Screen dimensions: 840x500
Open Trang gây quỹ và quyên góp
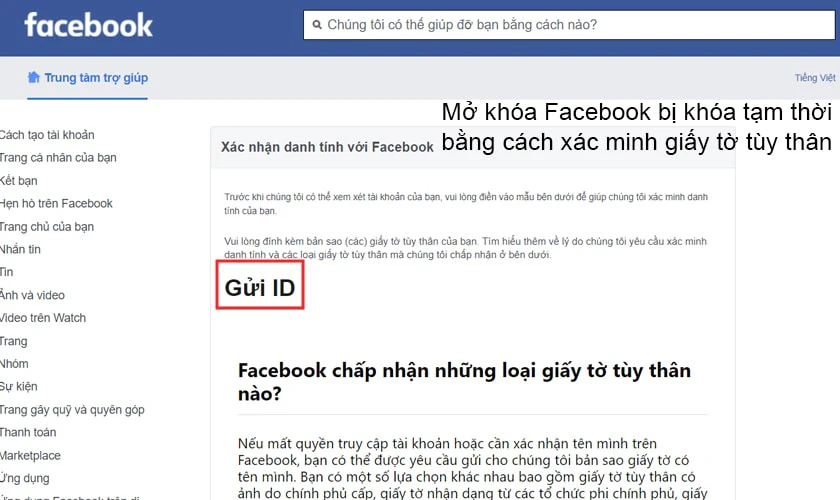pyautogui.click(x=72, y=410)
